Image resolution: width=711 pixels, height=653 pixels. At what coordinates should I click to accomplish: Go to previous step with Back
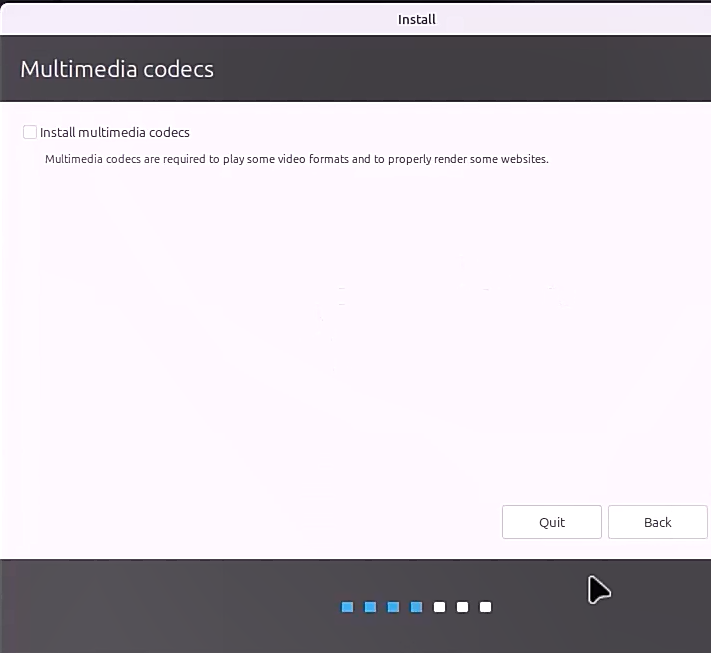(x=657, y=522)
